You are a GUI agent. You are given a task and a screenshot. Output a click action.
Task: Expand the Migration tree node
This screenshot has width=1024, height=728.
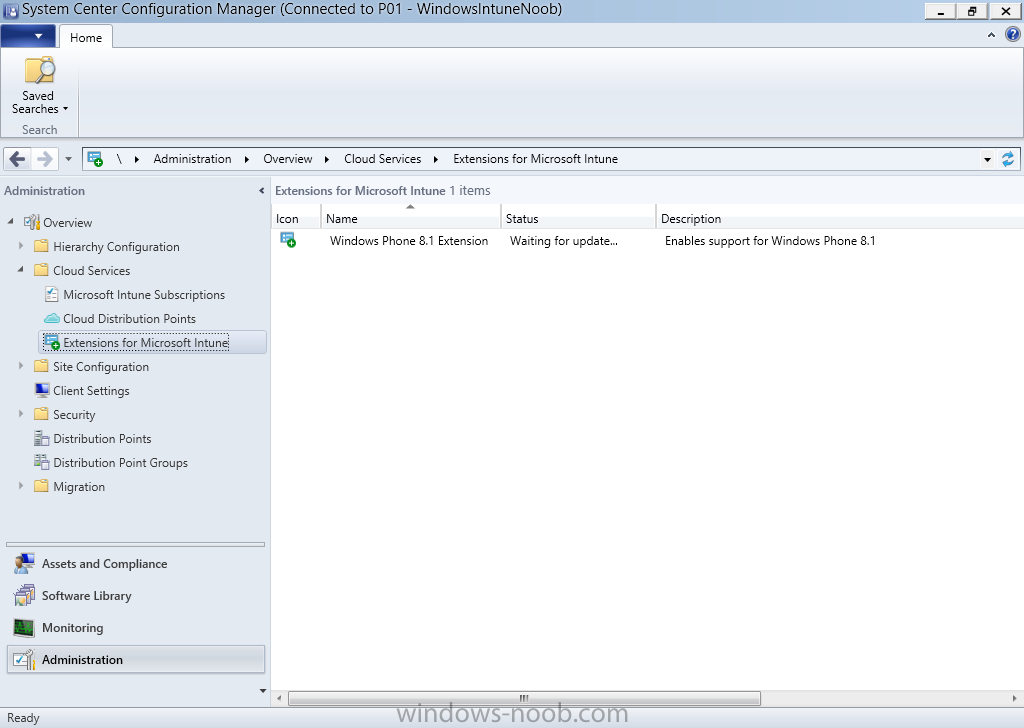(x=21, y=486)
